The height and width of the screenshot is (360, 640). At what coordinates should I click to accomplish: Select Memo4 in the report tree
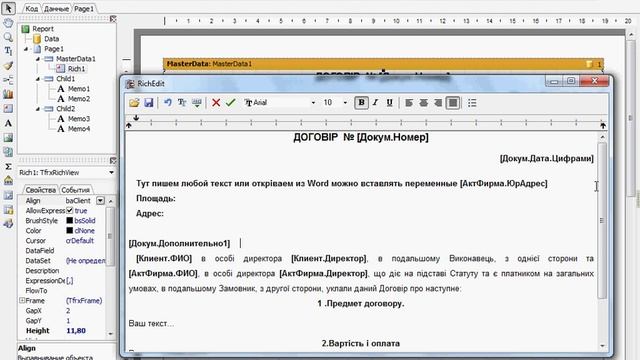79,129
